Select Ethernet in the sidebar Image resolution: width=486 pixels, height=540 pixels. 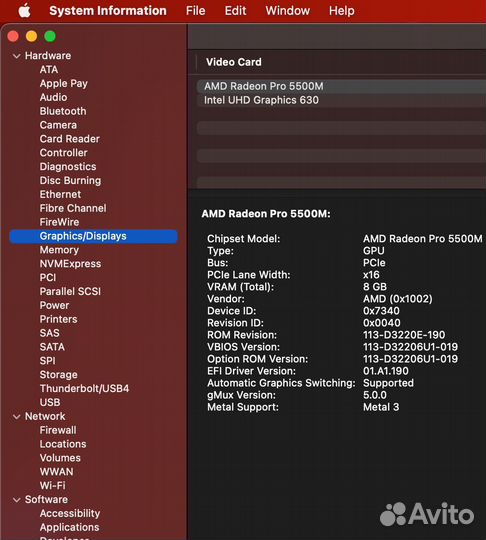60,194
